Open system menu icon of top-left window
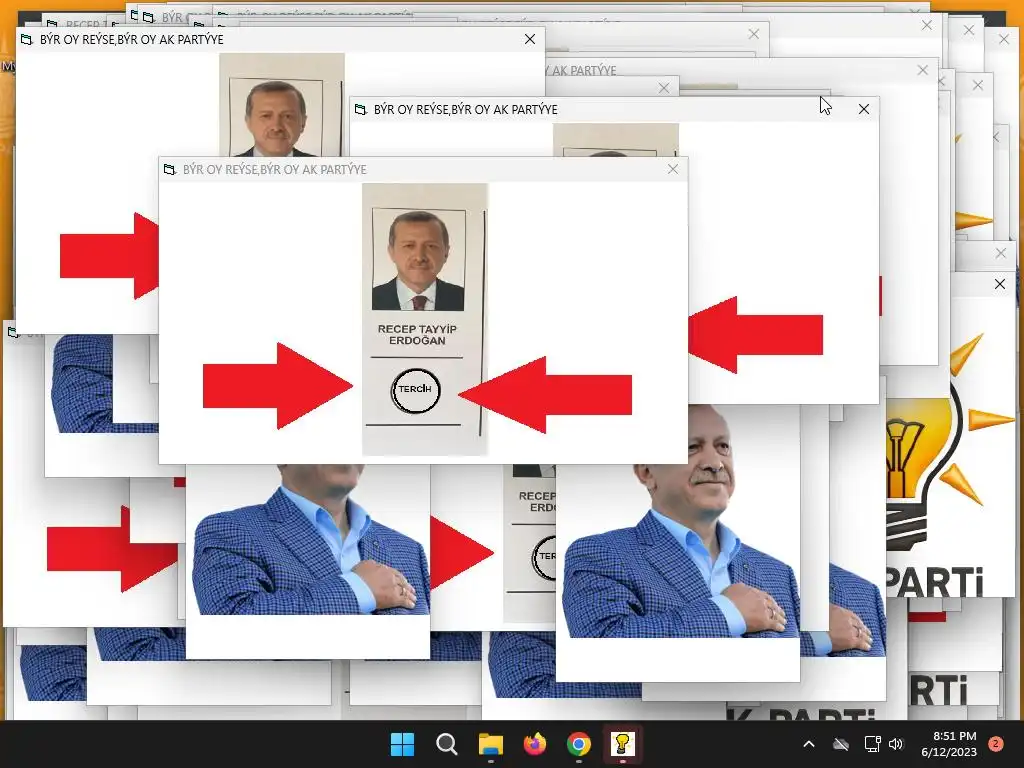The width and height of the screenshot is (1024, 768). click(27, 39)
